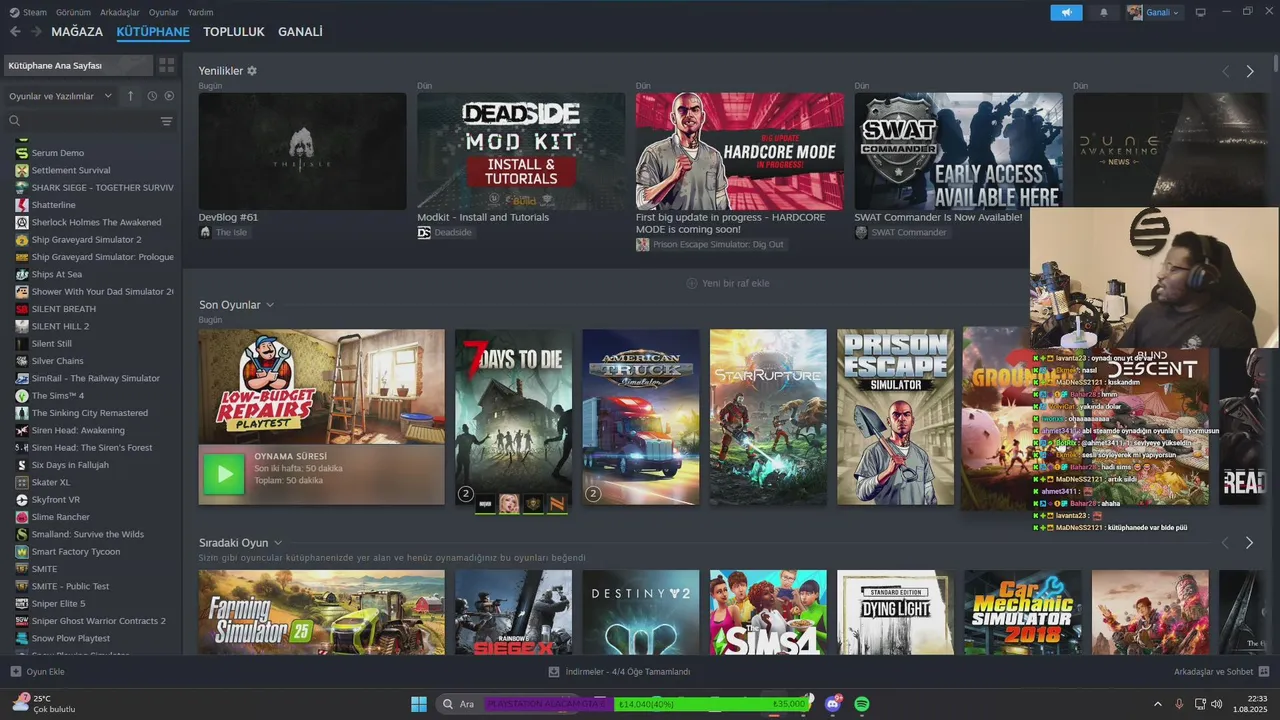The image size is (1280, 720).
Task: Click the add game plus icon at bottom left
Action: pos(15,672)
